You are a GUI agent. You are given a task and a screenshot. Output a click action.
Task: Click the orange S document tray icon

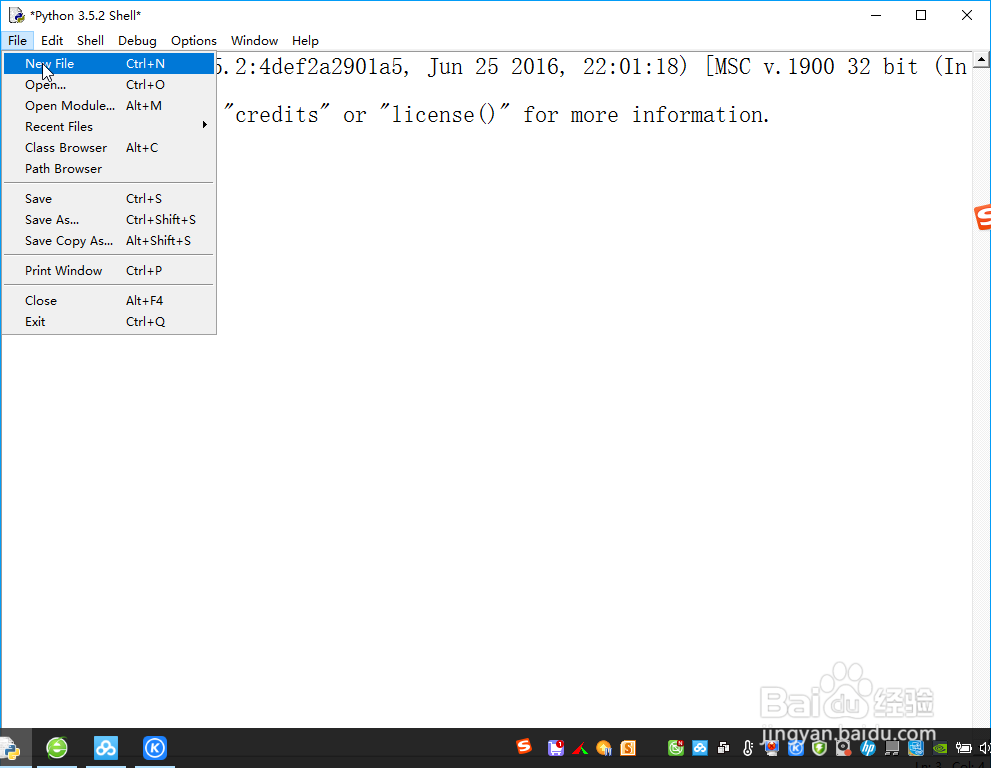(628, 748)
